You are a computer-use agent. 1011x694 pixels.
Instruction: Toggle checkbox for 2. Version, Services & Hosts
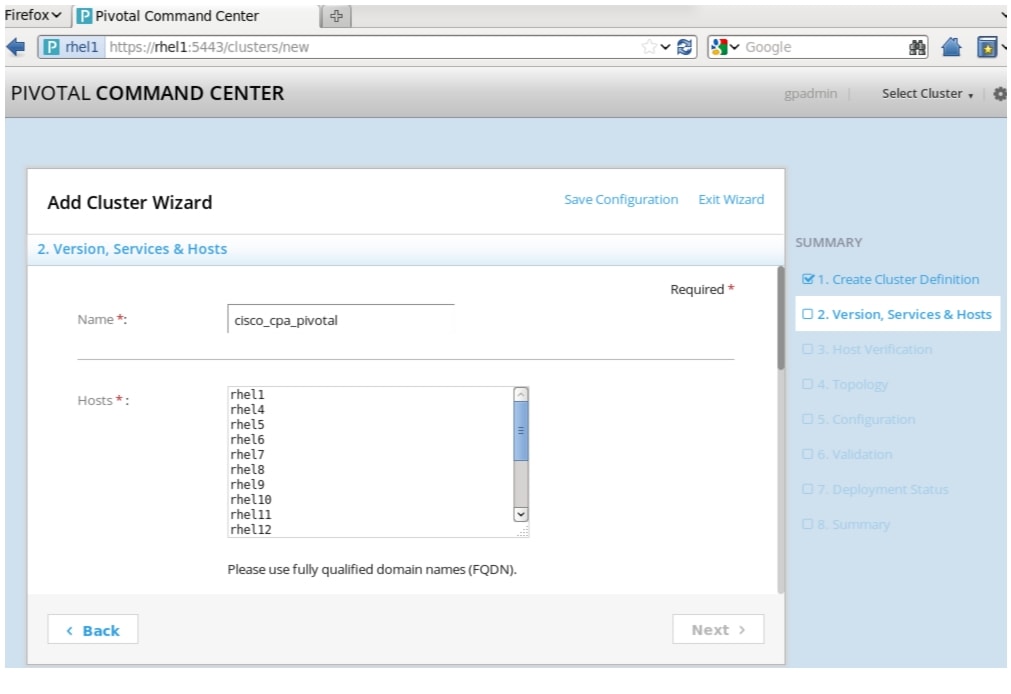[807, 314]
